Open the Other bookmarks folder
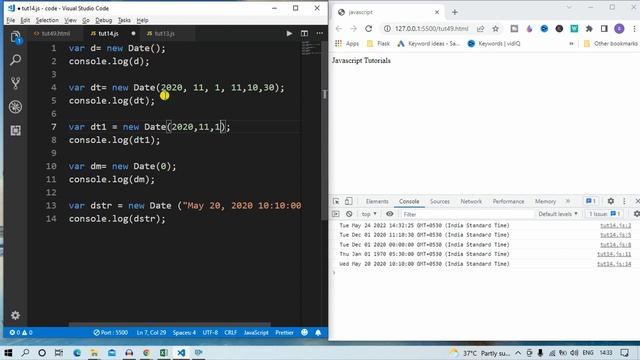The image size is (640, 360). 611,44
